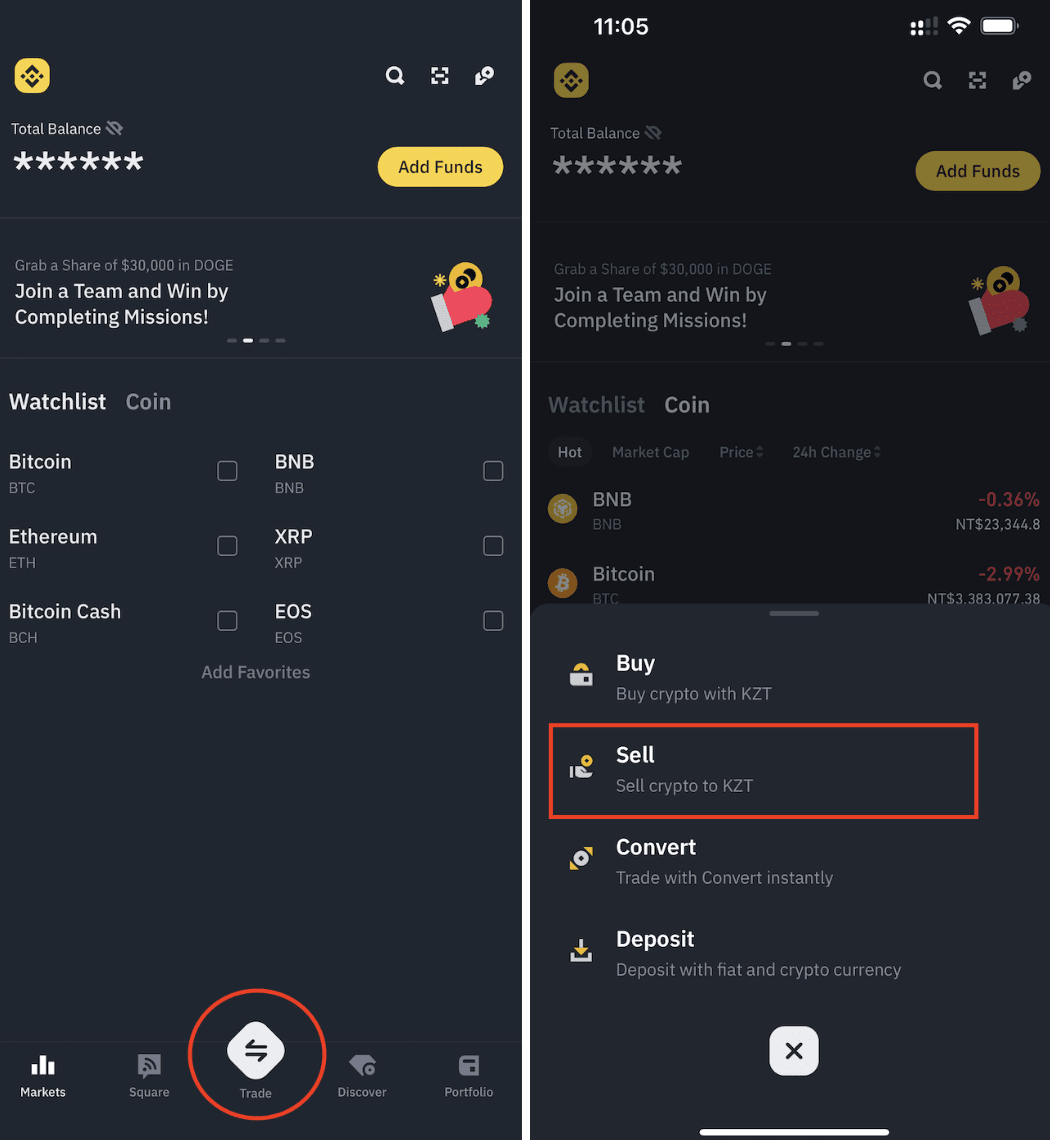
Task: Tap the search magnifier in left screen
Action: [395, 76]
